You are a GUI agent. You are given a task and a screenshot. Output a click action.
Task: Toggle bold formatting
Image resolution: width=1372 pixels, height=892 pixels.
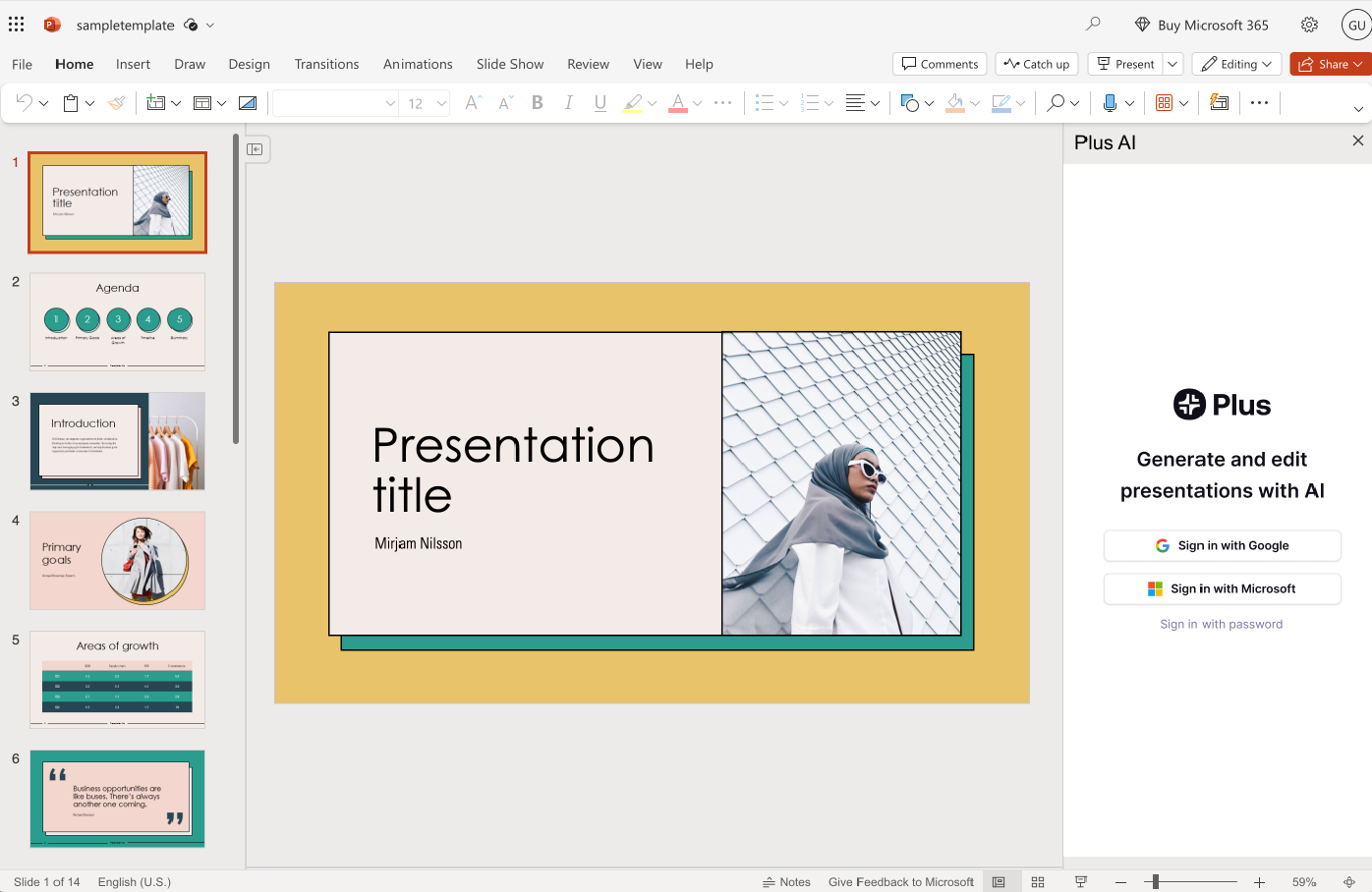click(x=537, y=102)
